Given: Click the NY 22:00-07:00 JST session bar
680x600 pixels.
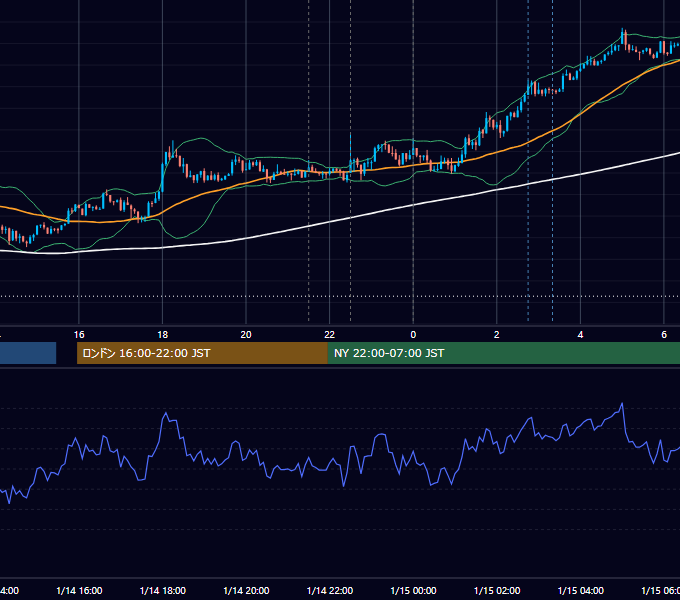Looking at the screenshot, I should 503,353.
